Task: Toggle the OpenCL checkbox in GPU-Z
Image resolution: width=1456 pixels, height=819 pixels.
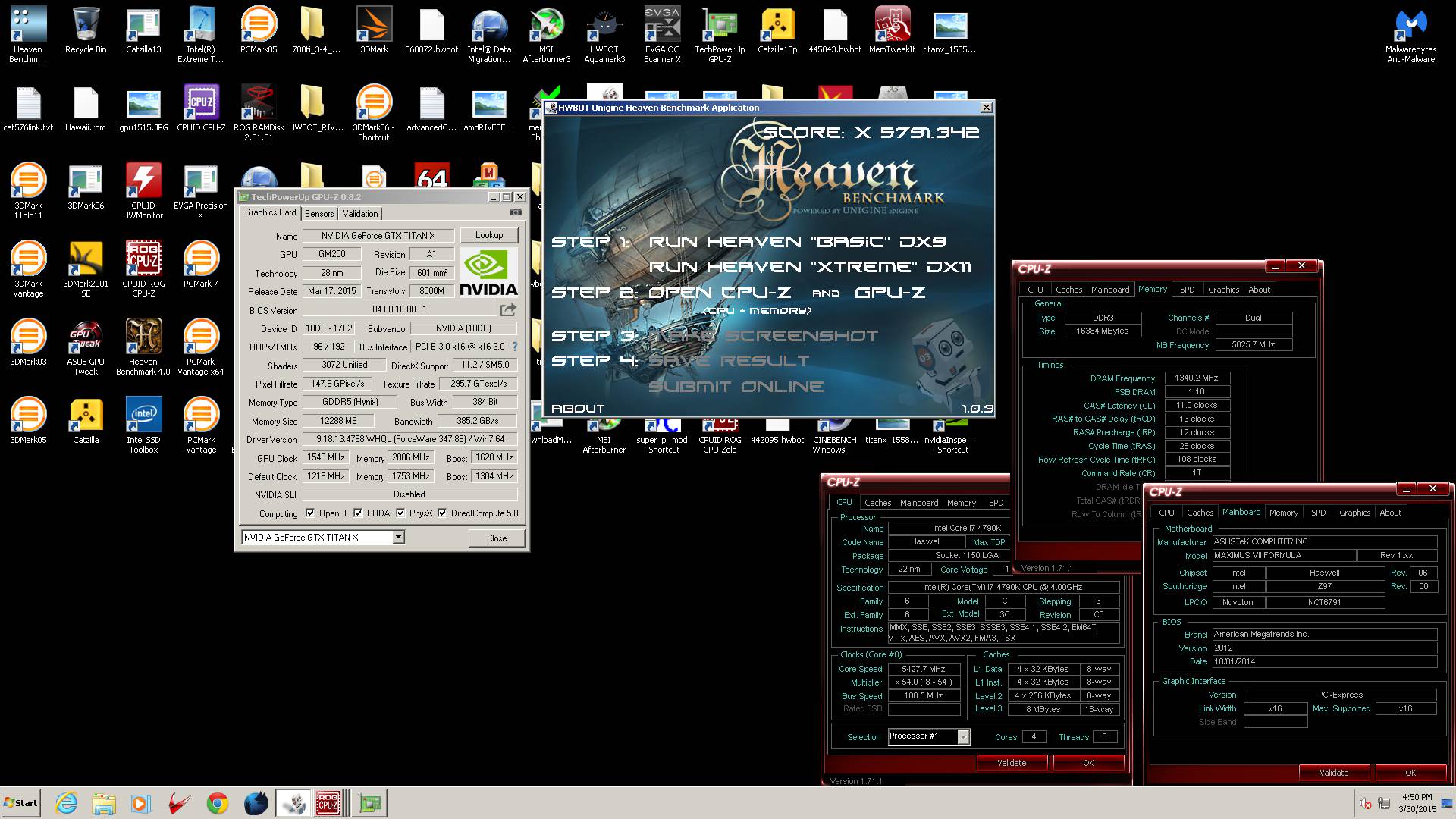Action: [x=310, y=513]
